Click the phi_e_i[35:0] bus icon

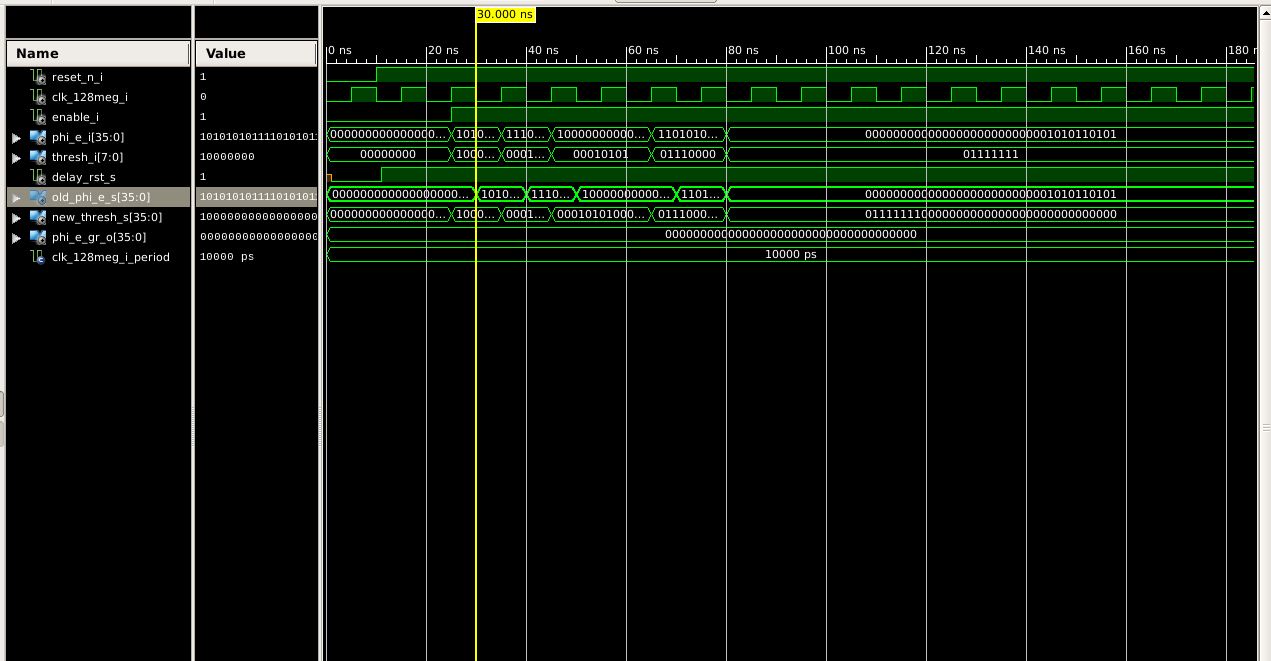tap(38, 137)
